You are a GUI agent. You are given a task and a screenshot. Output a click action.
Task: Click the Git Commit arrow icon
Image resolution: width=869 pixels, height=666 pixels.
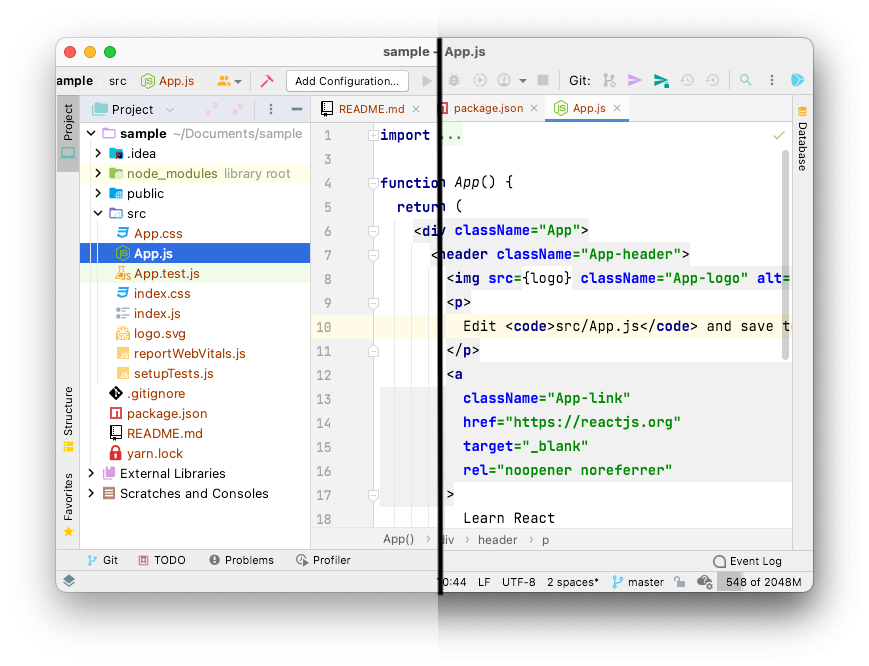[634, 80]
